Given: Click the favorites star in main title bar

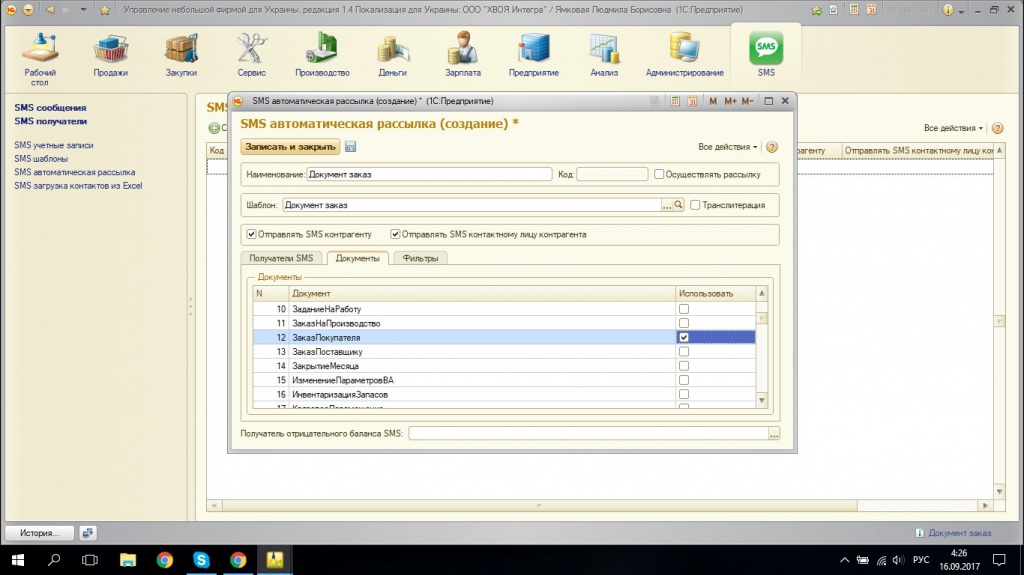Looking at the screenshot, I should pos(104,10).
